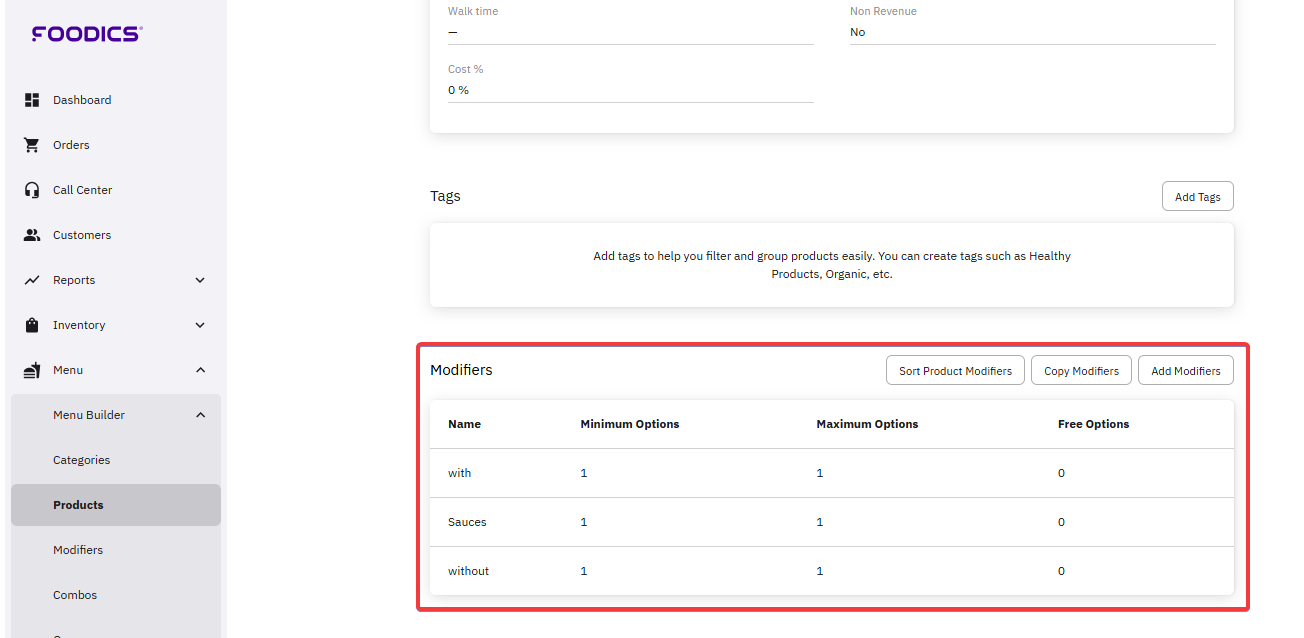Click the Customers people icon
Screen dimensions: 1304x638
[32, 235]
